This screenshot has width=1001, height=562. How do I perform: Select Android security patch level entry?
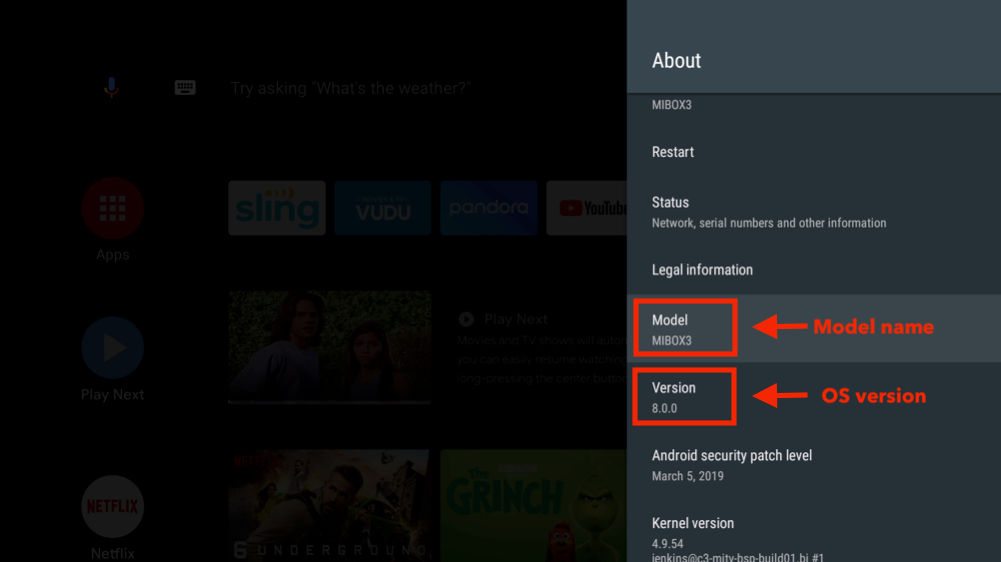pyautogui.click(x=814, y=465)
